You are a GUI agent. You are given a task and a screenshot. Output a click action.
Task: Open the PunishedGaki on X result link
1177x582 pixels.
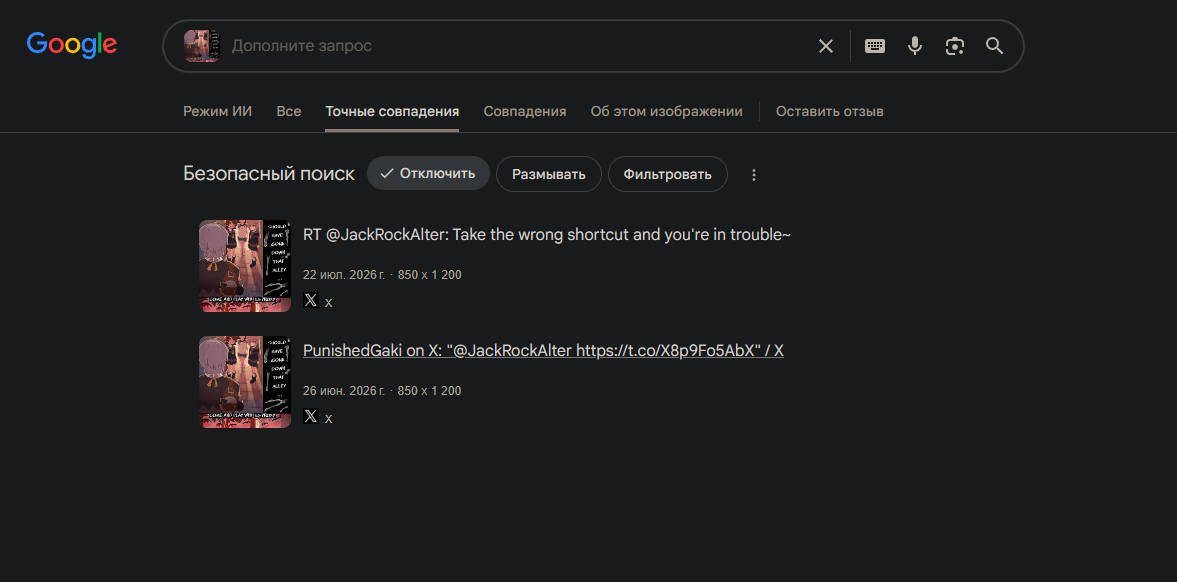(x=543, y=351)
